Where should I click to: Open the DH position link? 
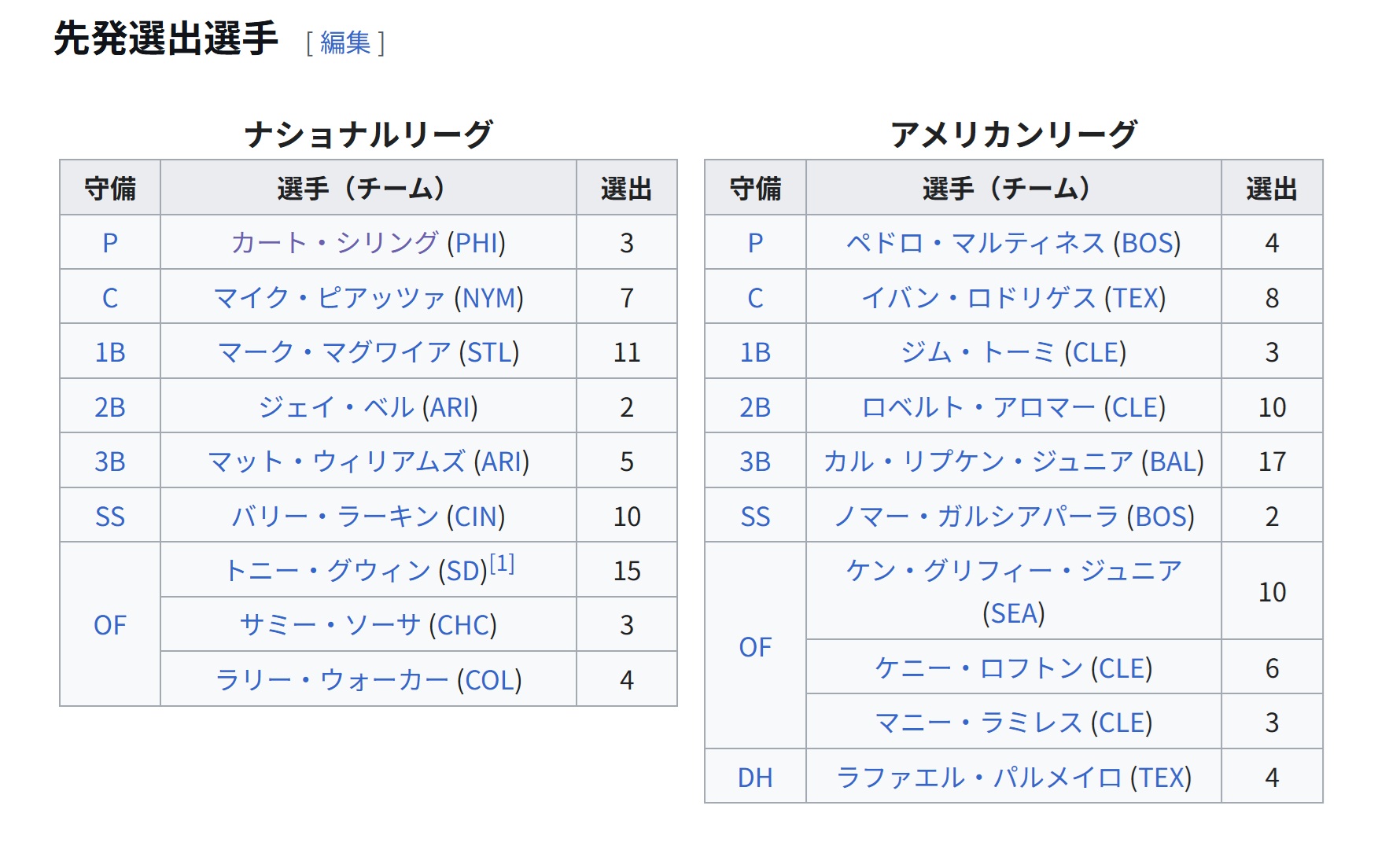point(755,778)
